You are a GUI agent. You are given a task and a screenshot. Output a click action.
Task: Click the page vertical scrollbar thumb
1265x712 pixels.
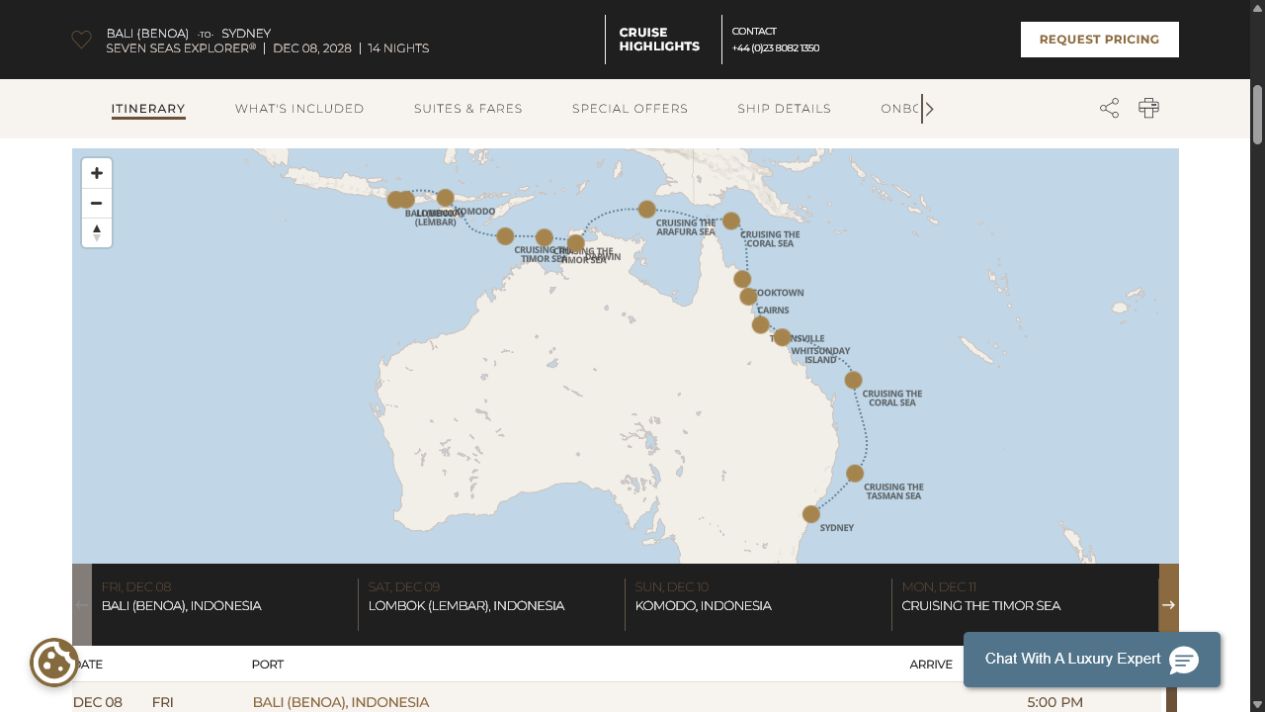pyautogui.click(x=1257, y=114)
